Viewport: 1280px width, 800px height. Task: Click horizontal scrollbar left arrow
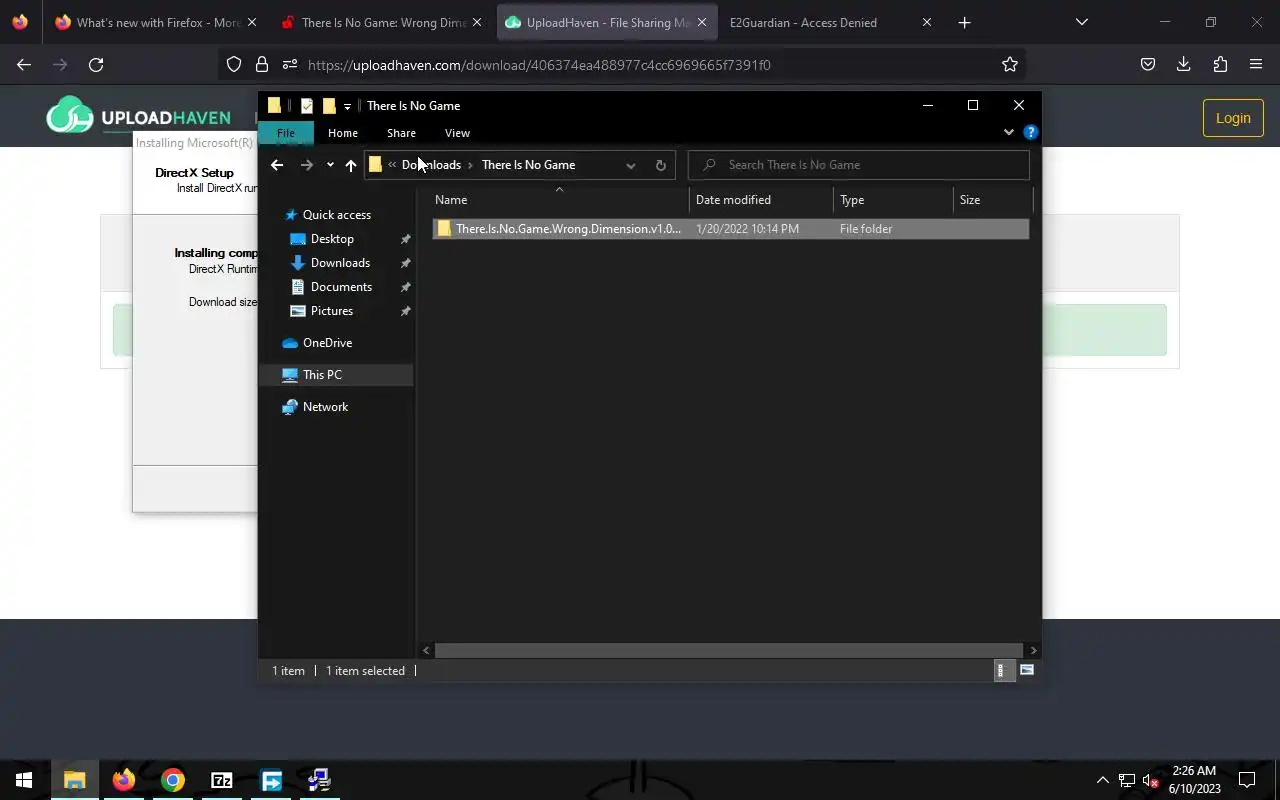tap(426, 650)
